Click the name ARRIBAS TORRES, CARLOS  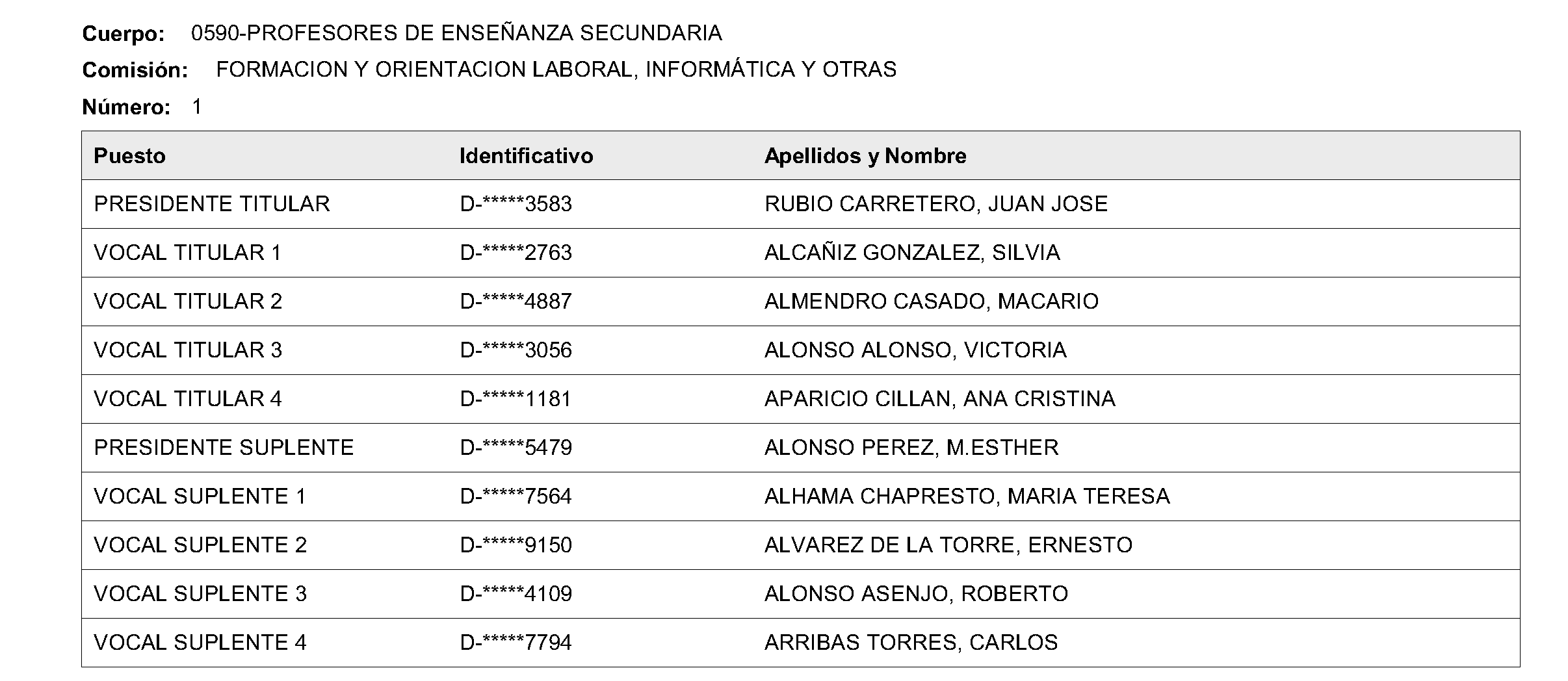(x=911, y=643)
